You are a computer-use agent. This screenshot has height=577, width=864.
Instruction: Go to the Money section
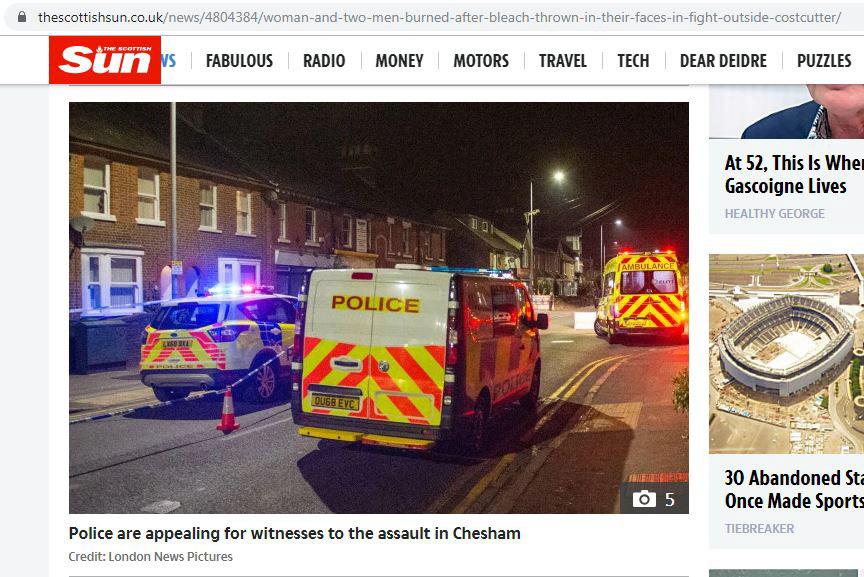399,61
